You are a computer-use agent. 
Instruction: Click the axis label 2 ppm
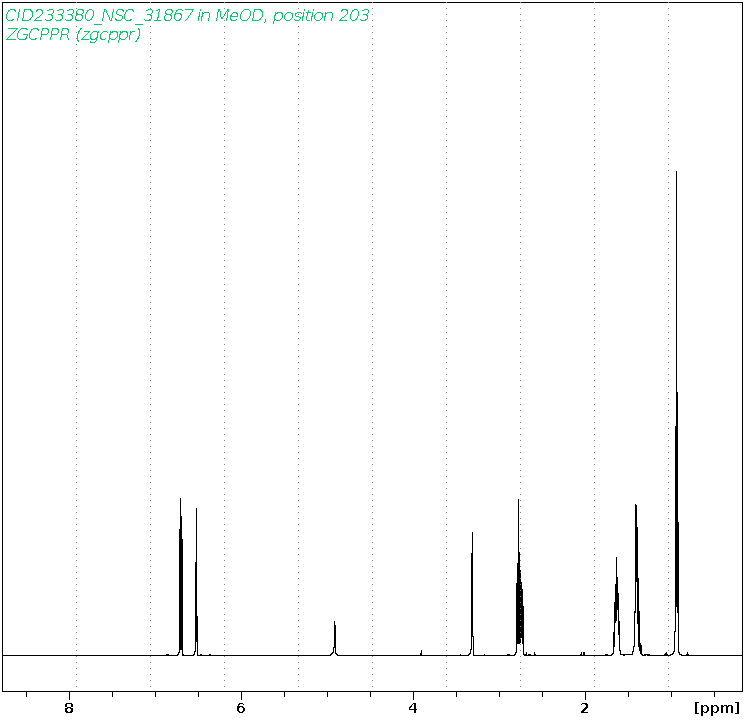tap(584, 708)
